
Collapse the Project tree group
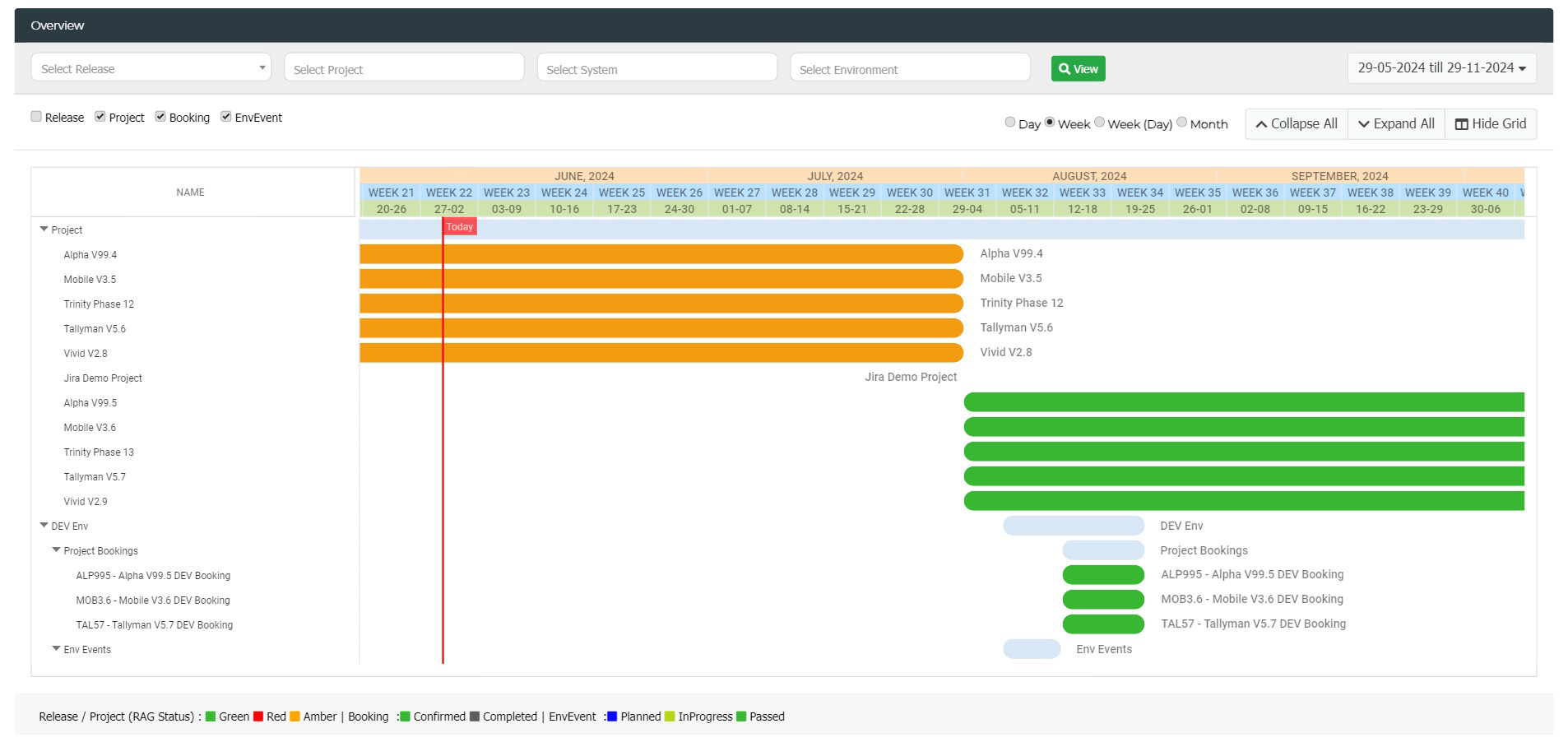pyautogui.click(x=44, y=230)
